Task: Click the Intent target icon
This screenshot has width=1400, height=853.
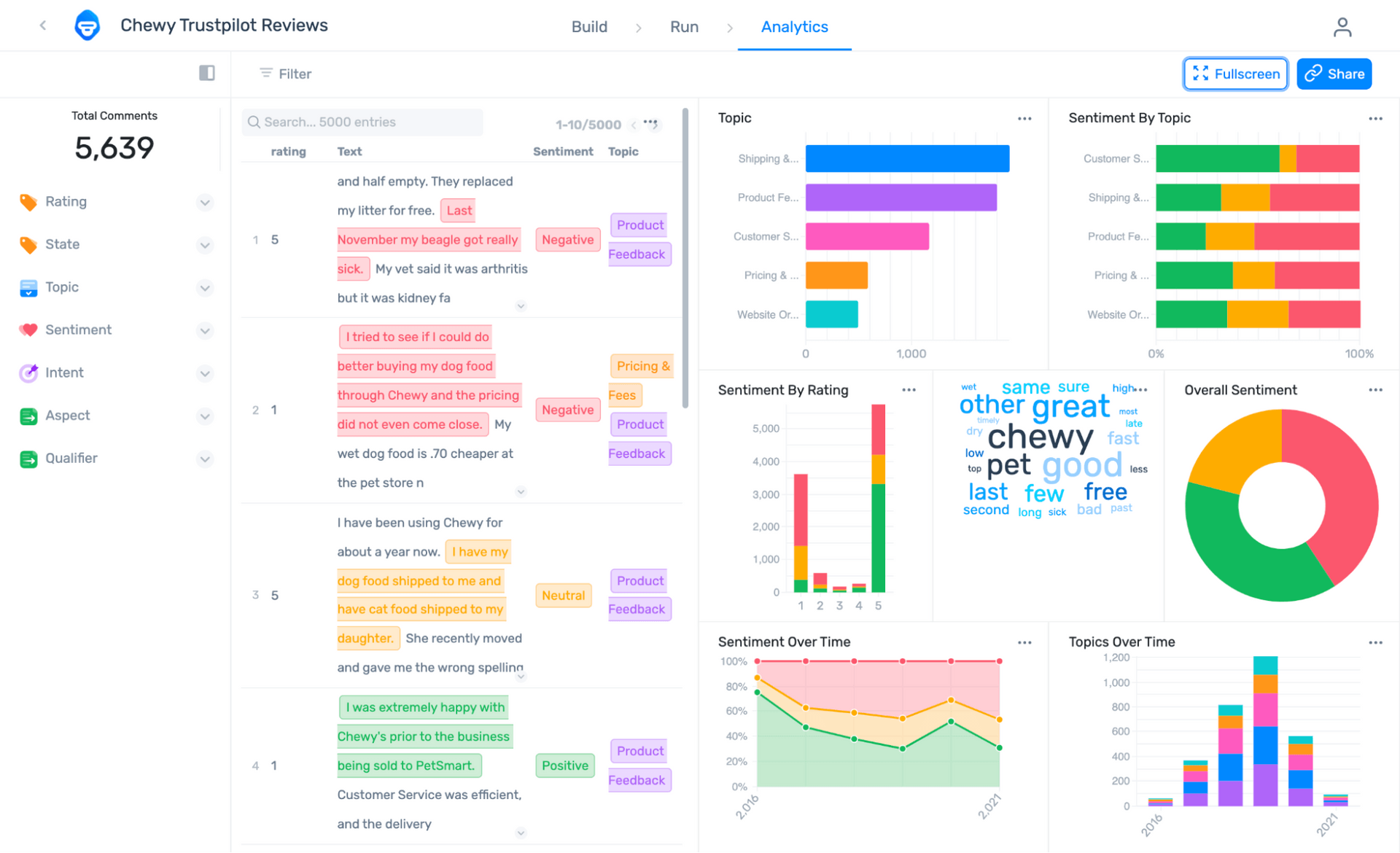Action: [x=28, y=373]
